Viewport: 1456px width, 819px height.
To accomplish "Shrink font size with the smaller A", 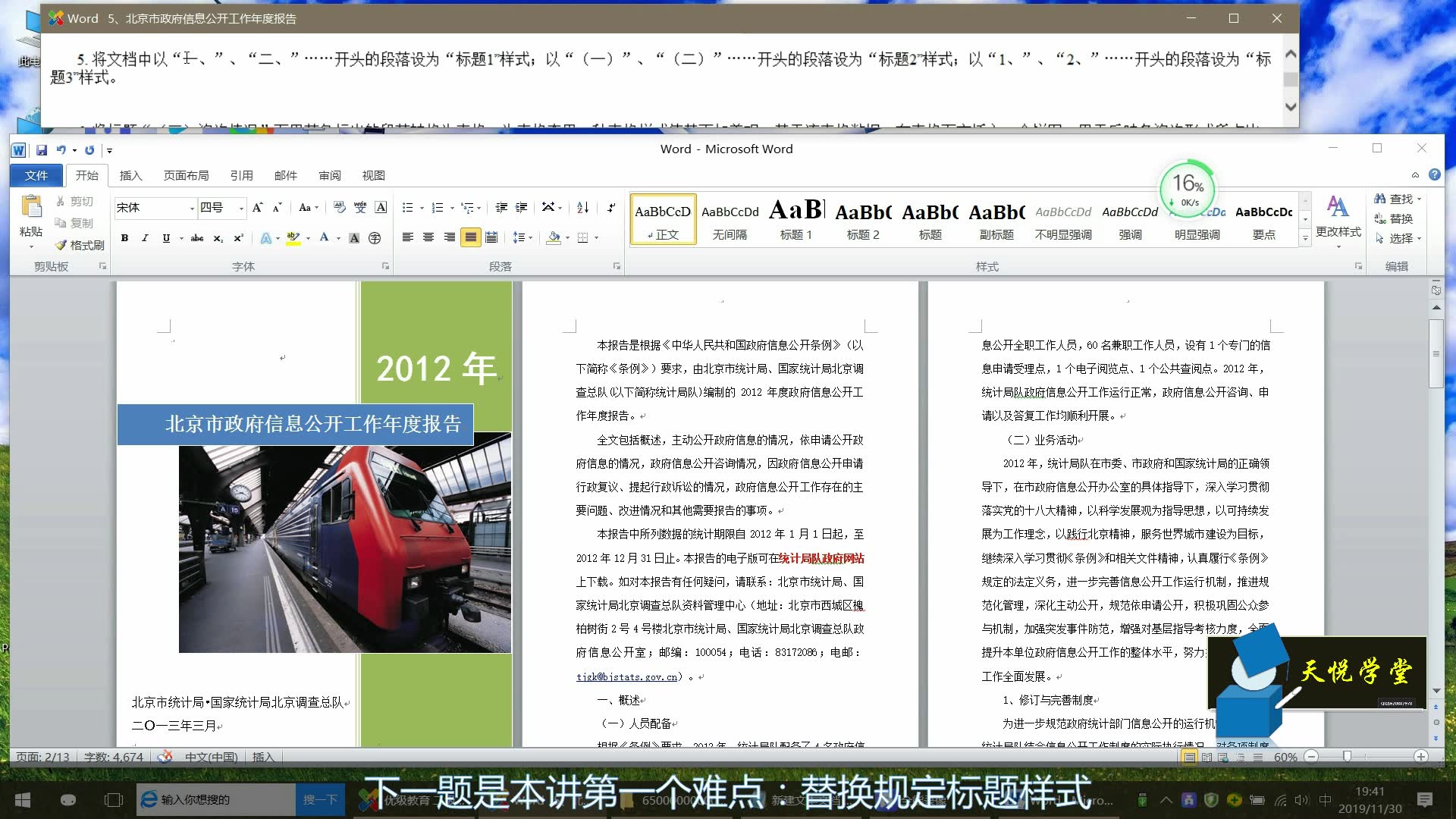I will point(277,207).
